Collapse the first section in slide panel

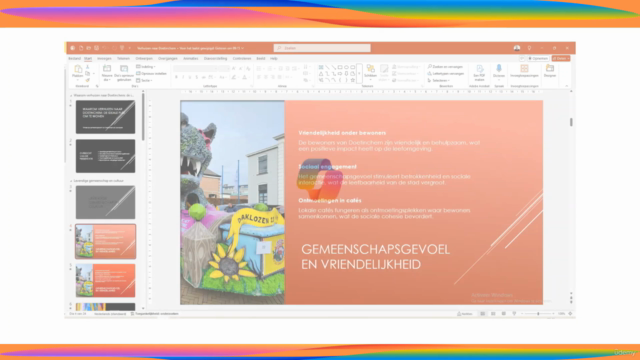pos(71,96)
